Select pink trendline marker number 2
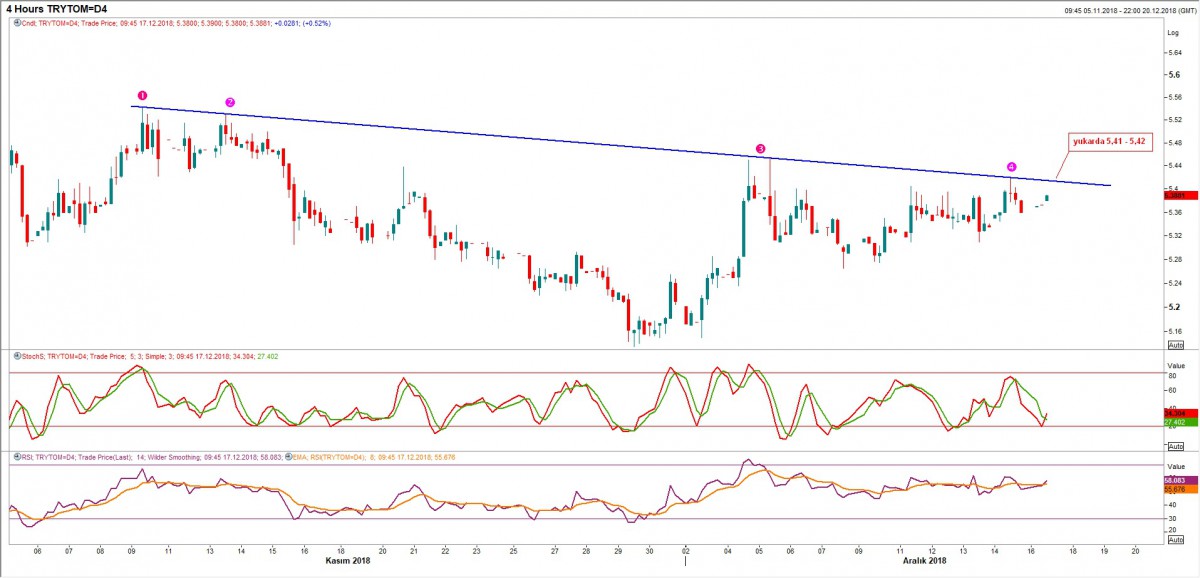Viewport: 1200px width, 578px height. (230, 102)
